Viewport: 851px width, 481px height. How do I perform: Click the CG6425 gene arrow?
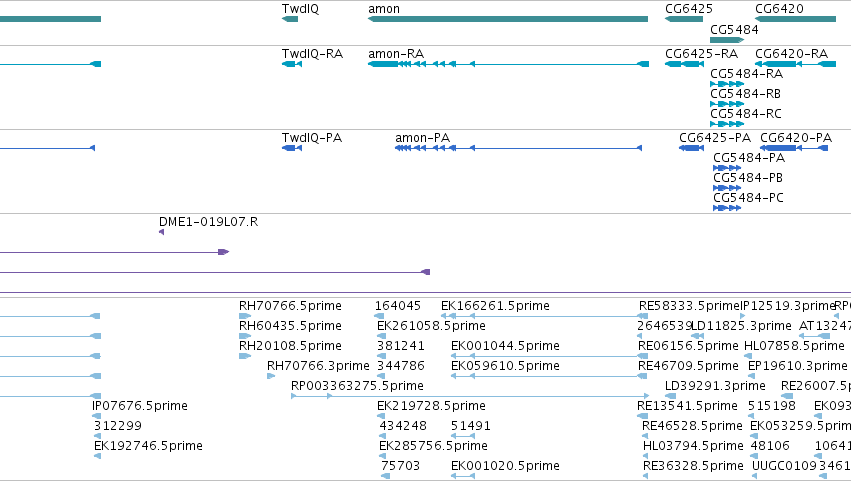(684, 19)
